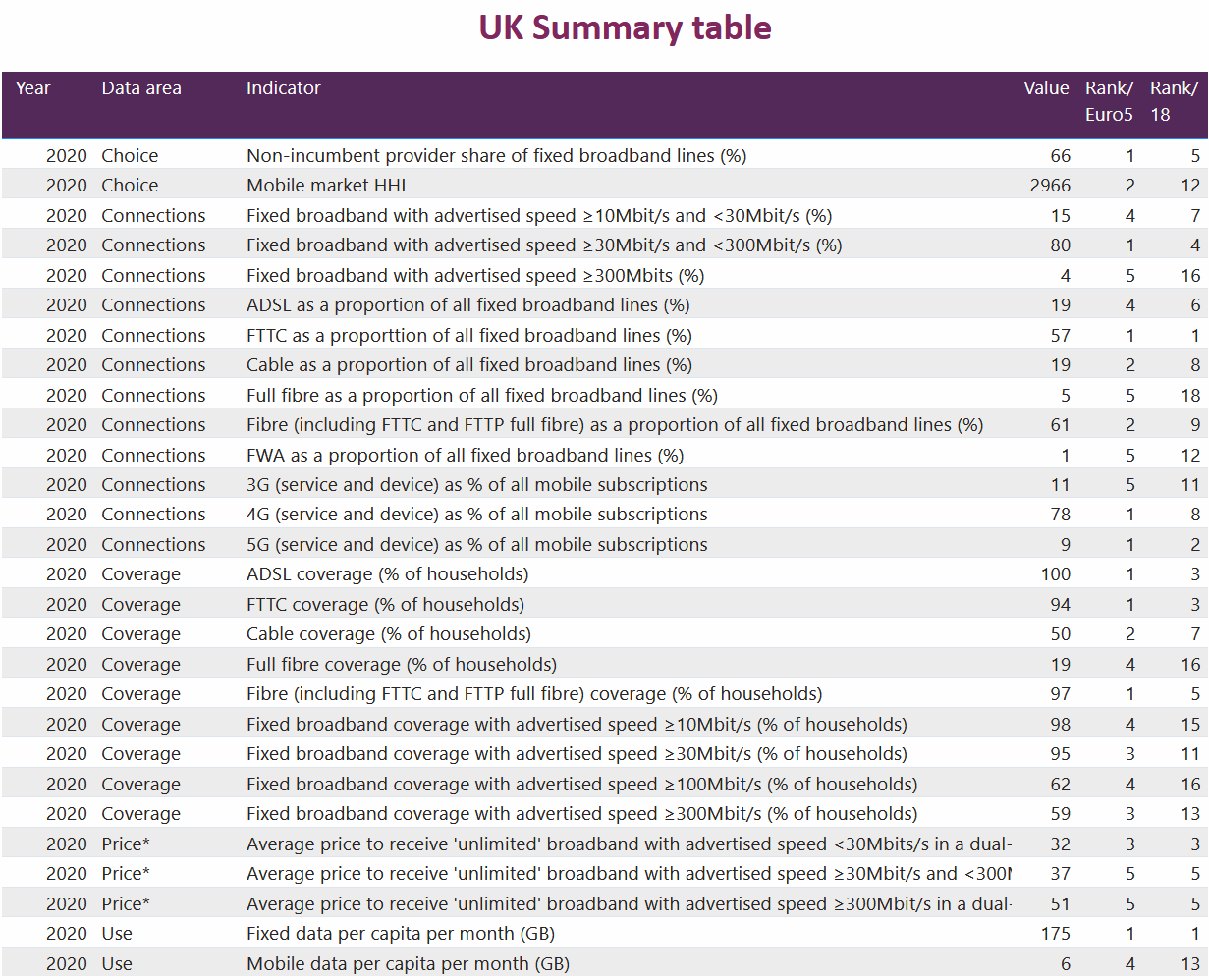
Task: Click the value 100 for ADSL coverage
Action: click(x=1056, y=574)
